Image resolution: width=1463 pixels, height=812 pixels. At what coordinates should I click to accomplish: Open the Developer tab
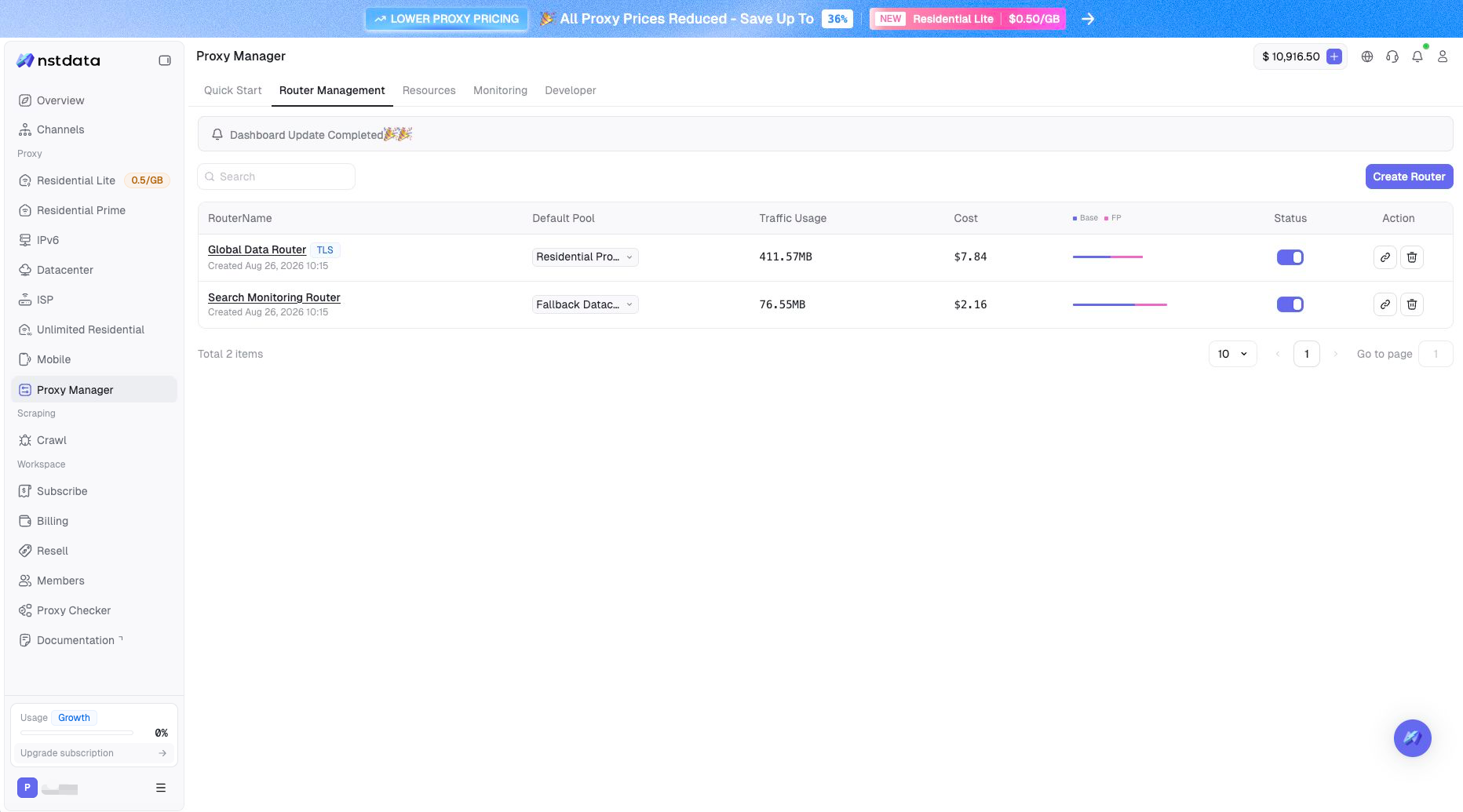(x=571, y=90)
